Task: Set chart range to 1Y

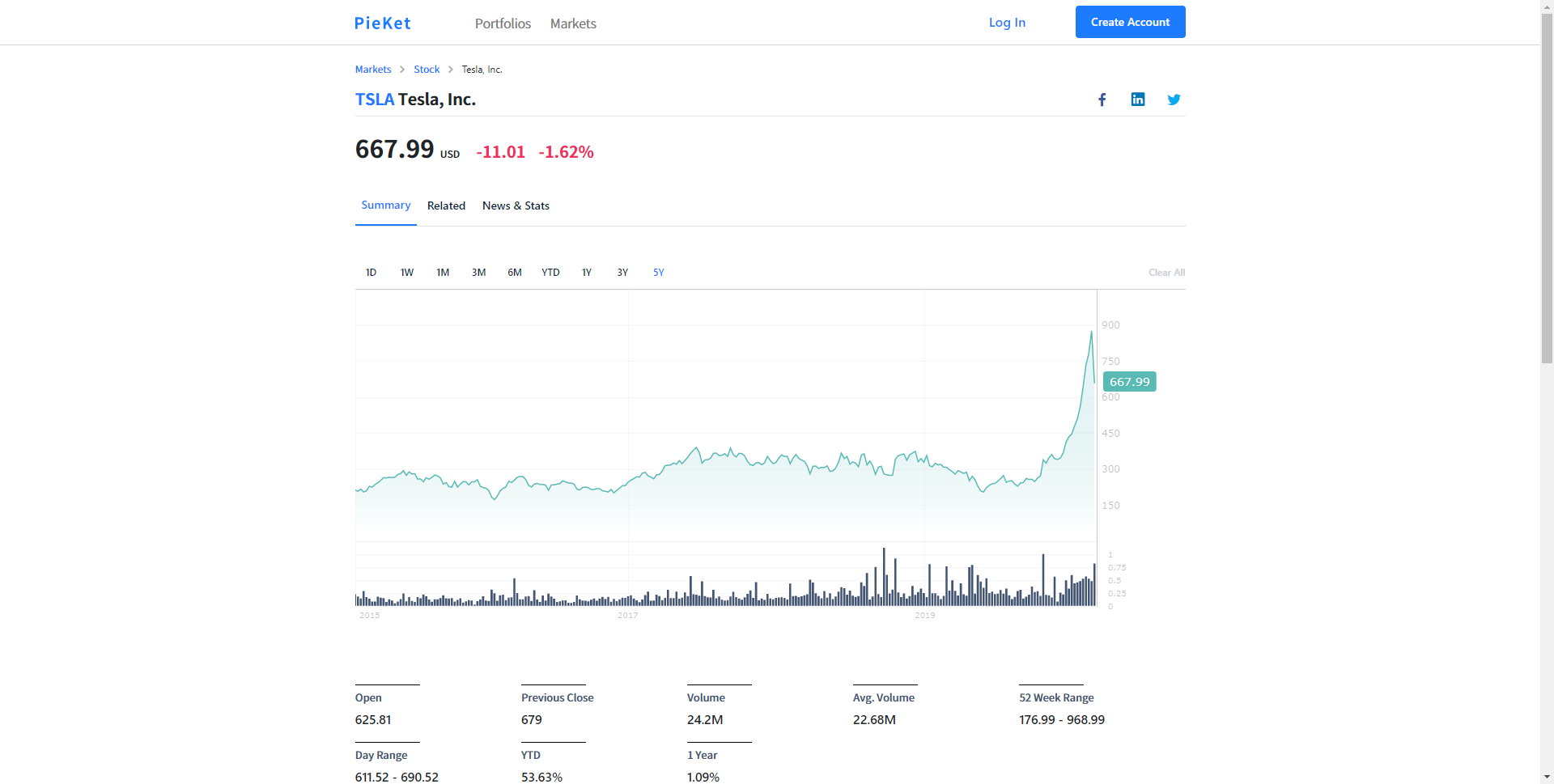Action: (x=587, y=273)
